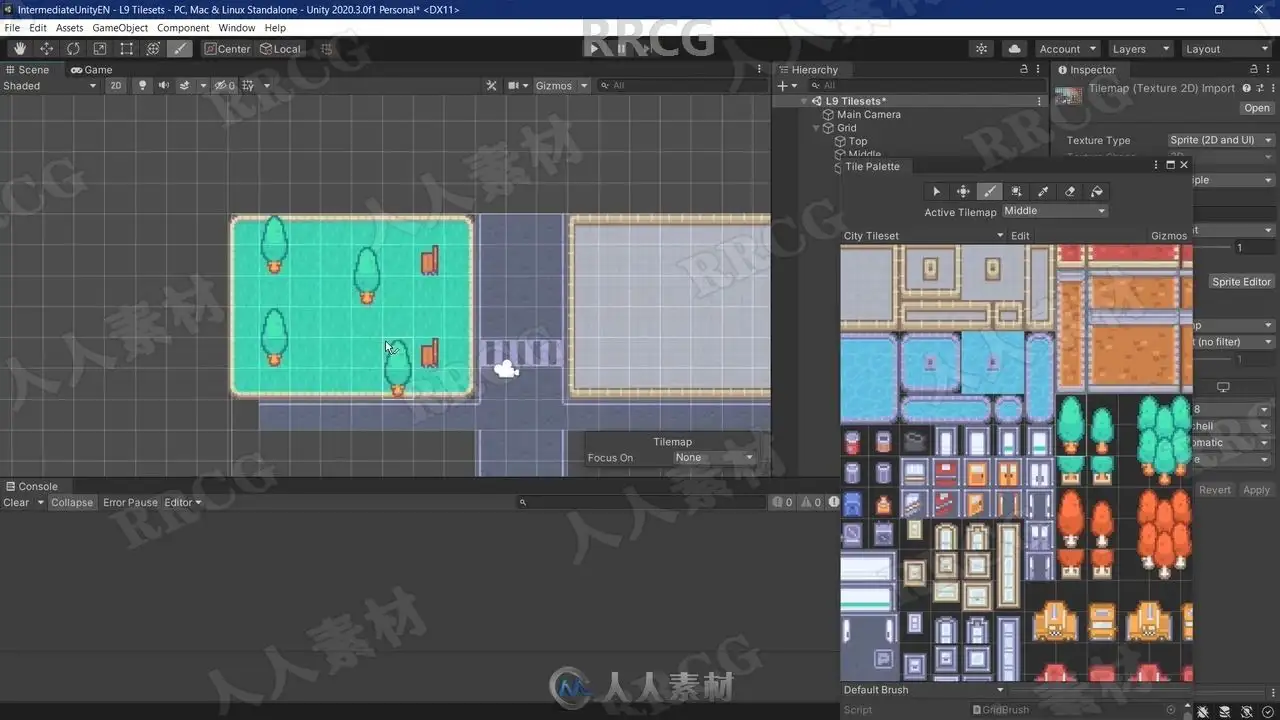Select the Transform tool in main toolbar
1280x720 pixels.
[153, 48]
